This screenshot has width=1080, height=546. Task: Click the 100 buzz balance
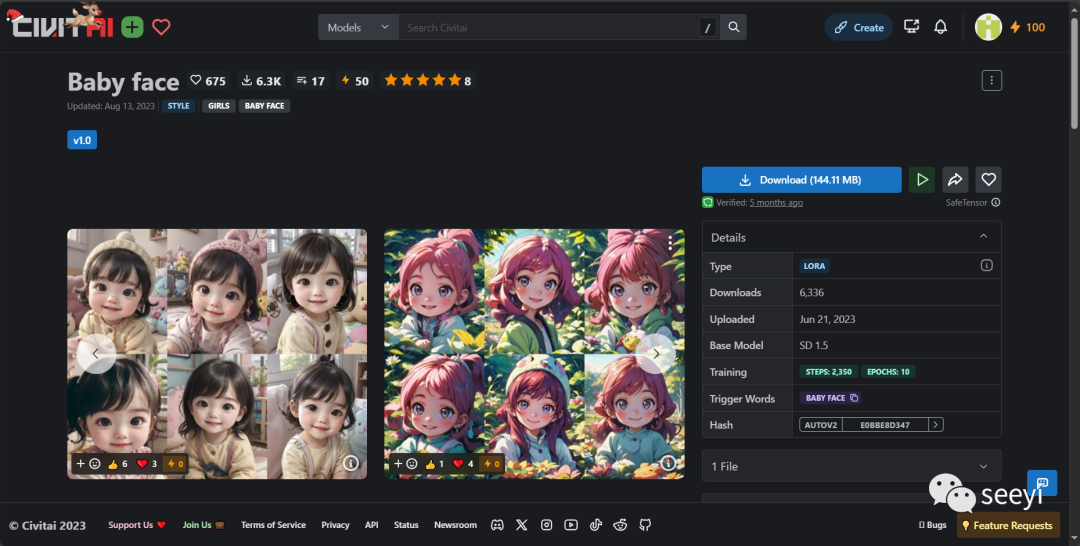tap(1028, 28)
